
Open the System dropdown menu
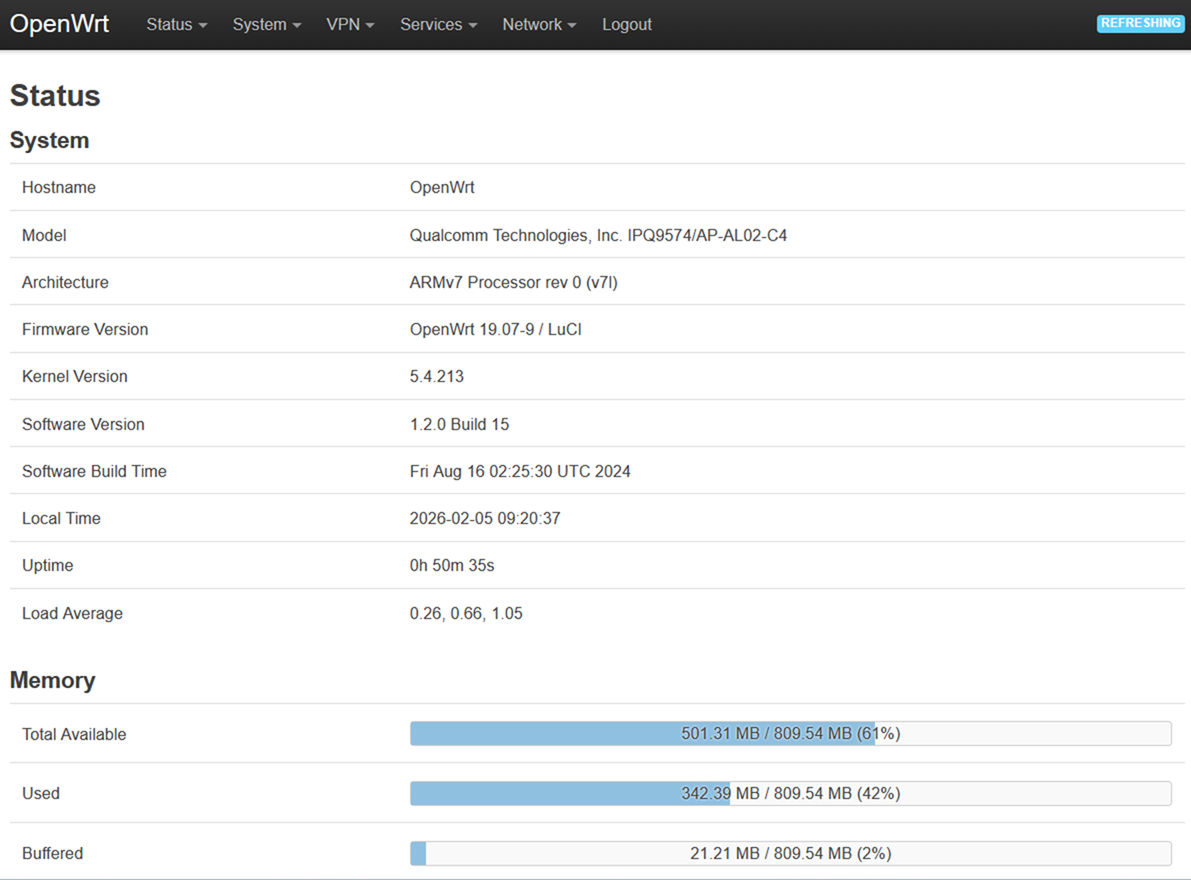pos(267,24)
